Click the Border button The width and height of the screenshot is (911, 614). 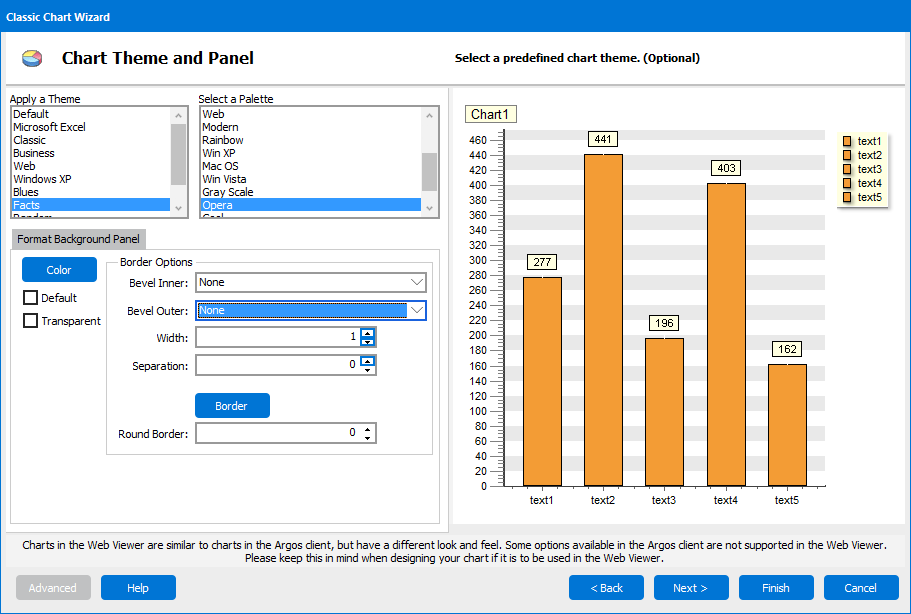coord(232,405)
